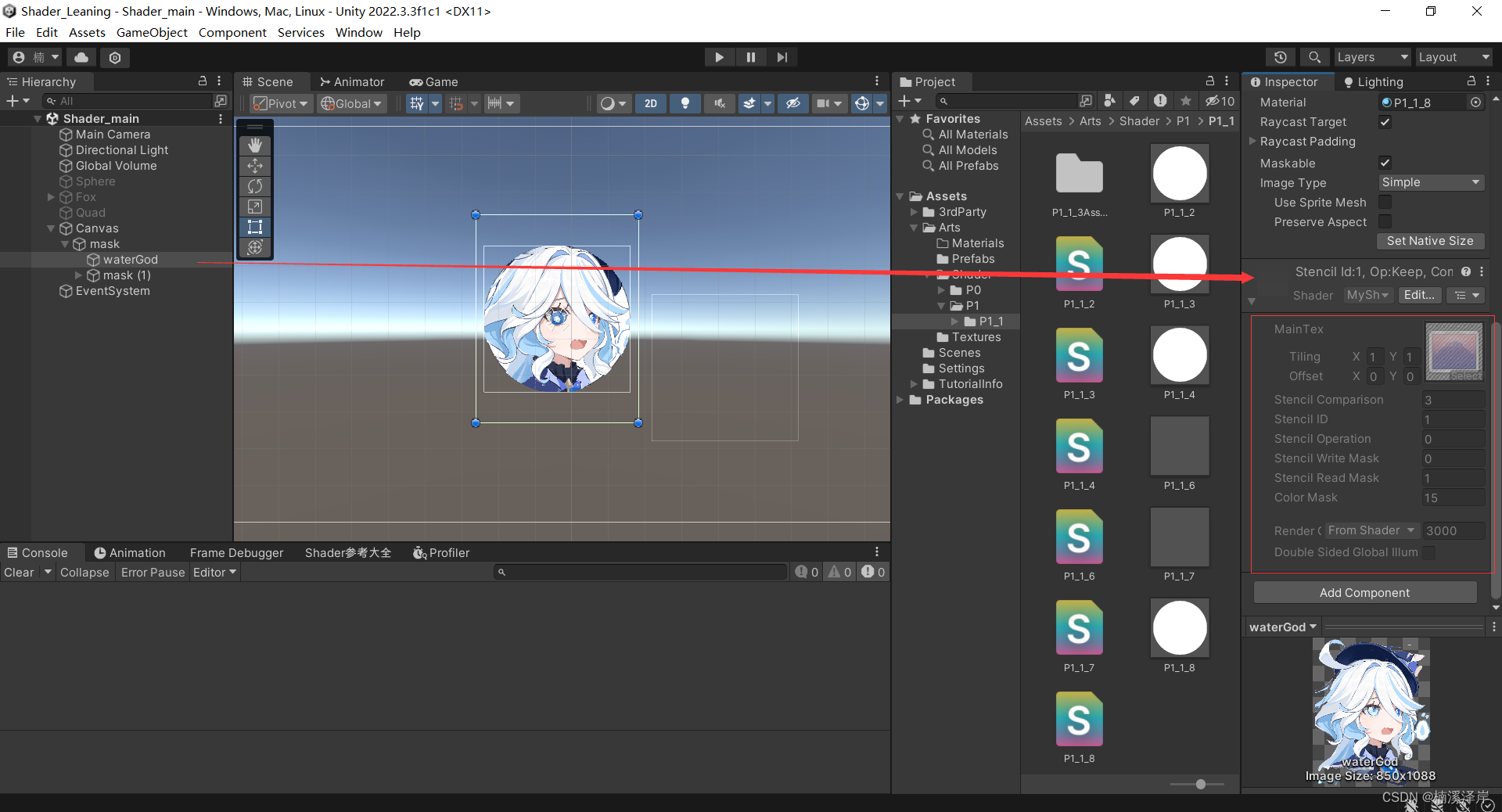Select waterGod in Hierarchy
This screenshot has width=1502, height=812.
(131, 260)
